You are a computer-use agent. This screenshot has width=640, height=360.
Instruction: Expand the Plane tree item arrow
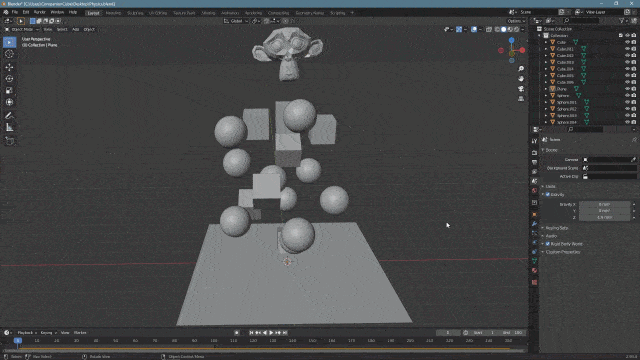click(546, 89)
